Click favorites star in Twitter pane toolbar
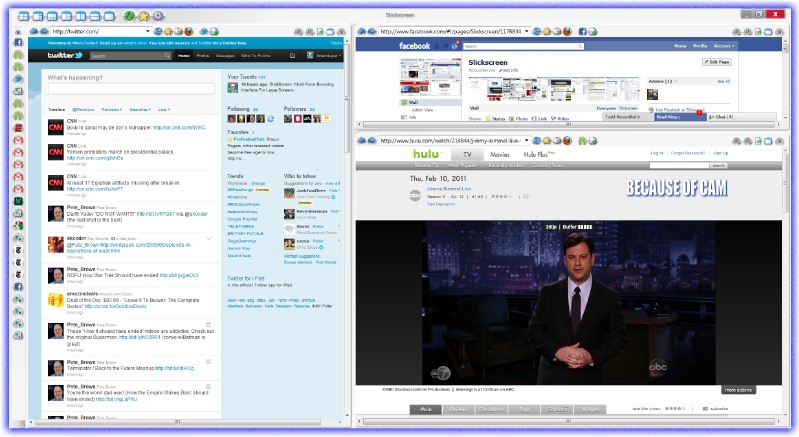This screenshot has height=437, width=799. tap(168, 32)
